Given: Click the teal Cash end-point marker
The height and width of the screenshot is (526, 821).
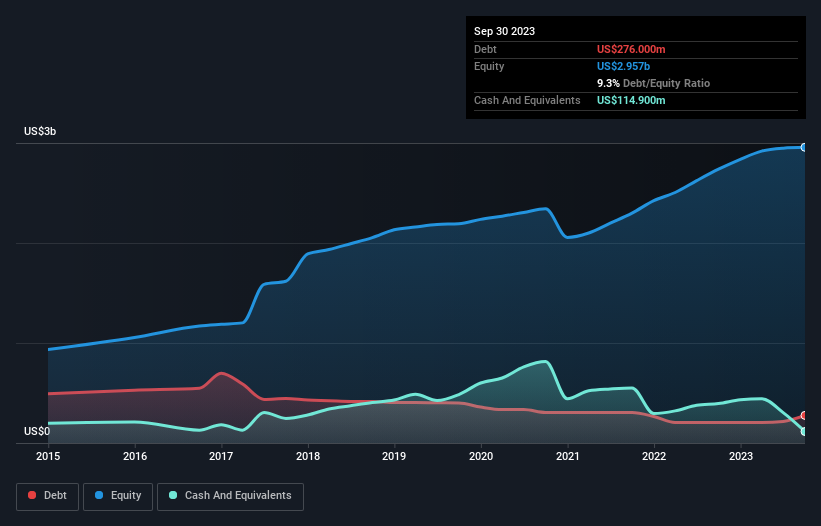Looking at the screenshot, I should [804, 432].
